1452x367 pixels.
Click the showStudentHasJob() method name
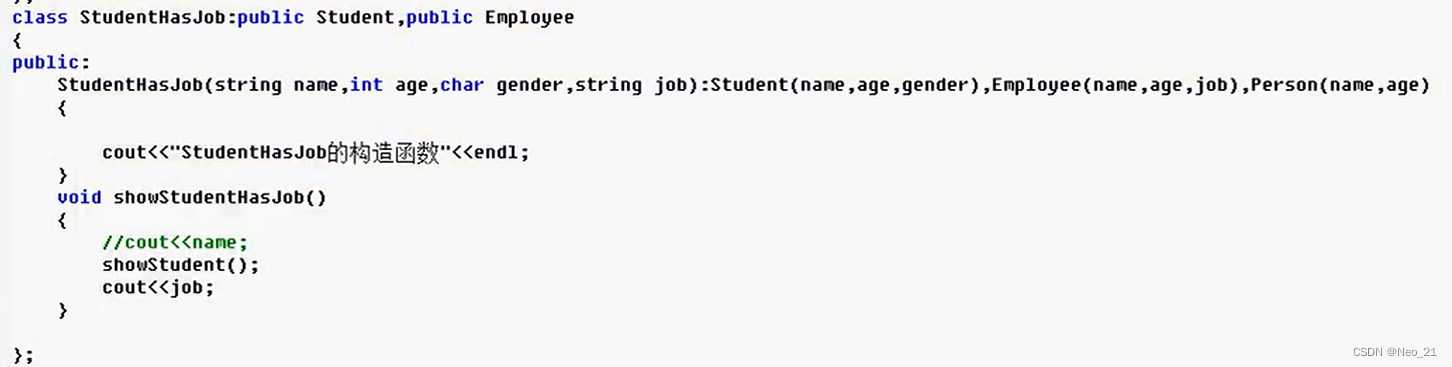pos(220,197)
